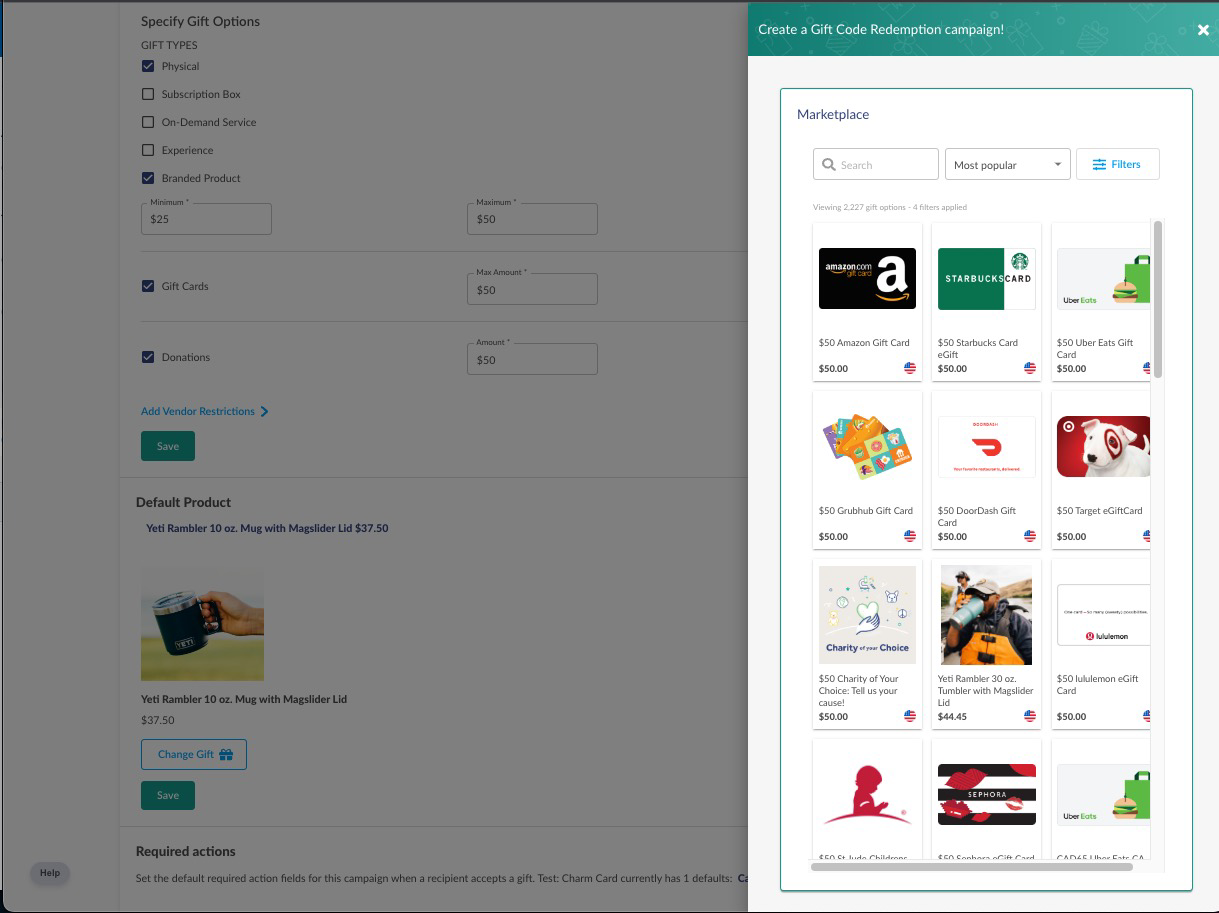Click the '$50 Amazon Gift Card' title
The height and width of the screenshot is (913, 1219).
(864, 343)
